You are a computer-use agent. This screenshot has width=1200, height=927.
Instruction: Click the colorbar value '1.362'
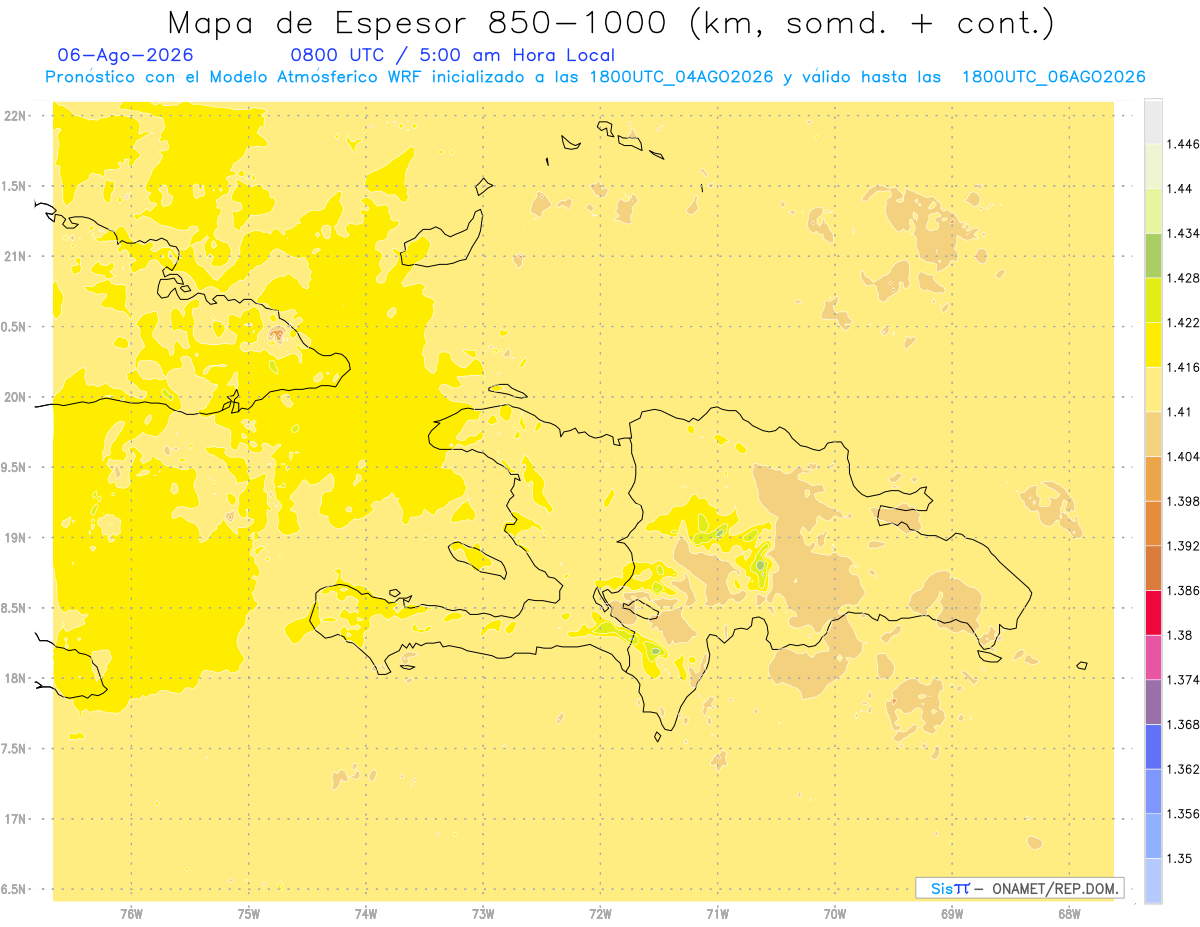pyautogui.click(x=1185, y=769)
